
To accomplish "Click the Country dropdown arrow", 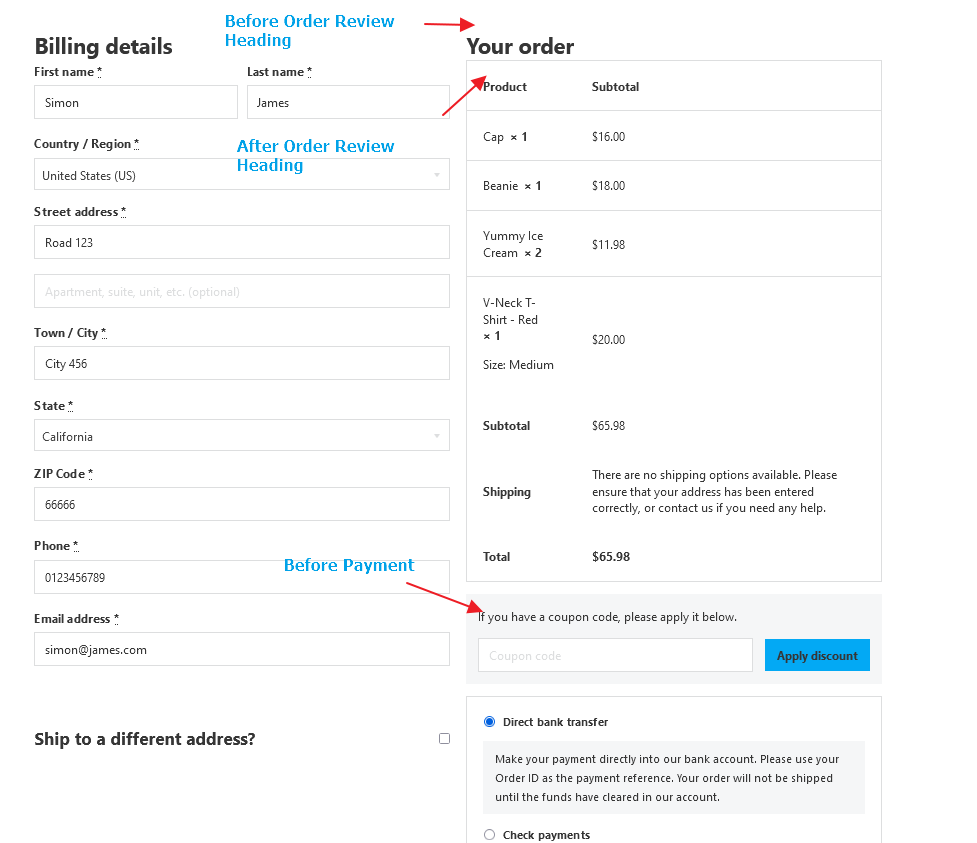I will (x=437, y=175).
